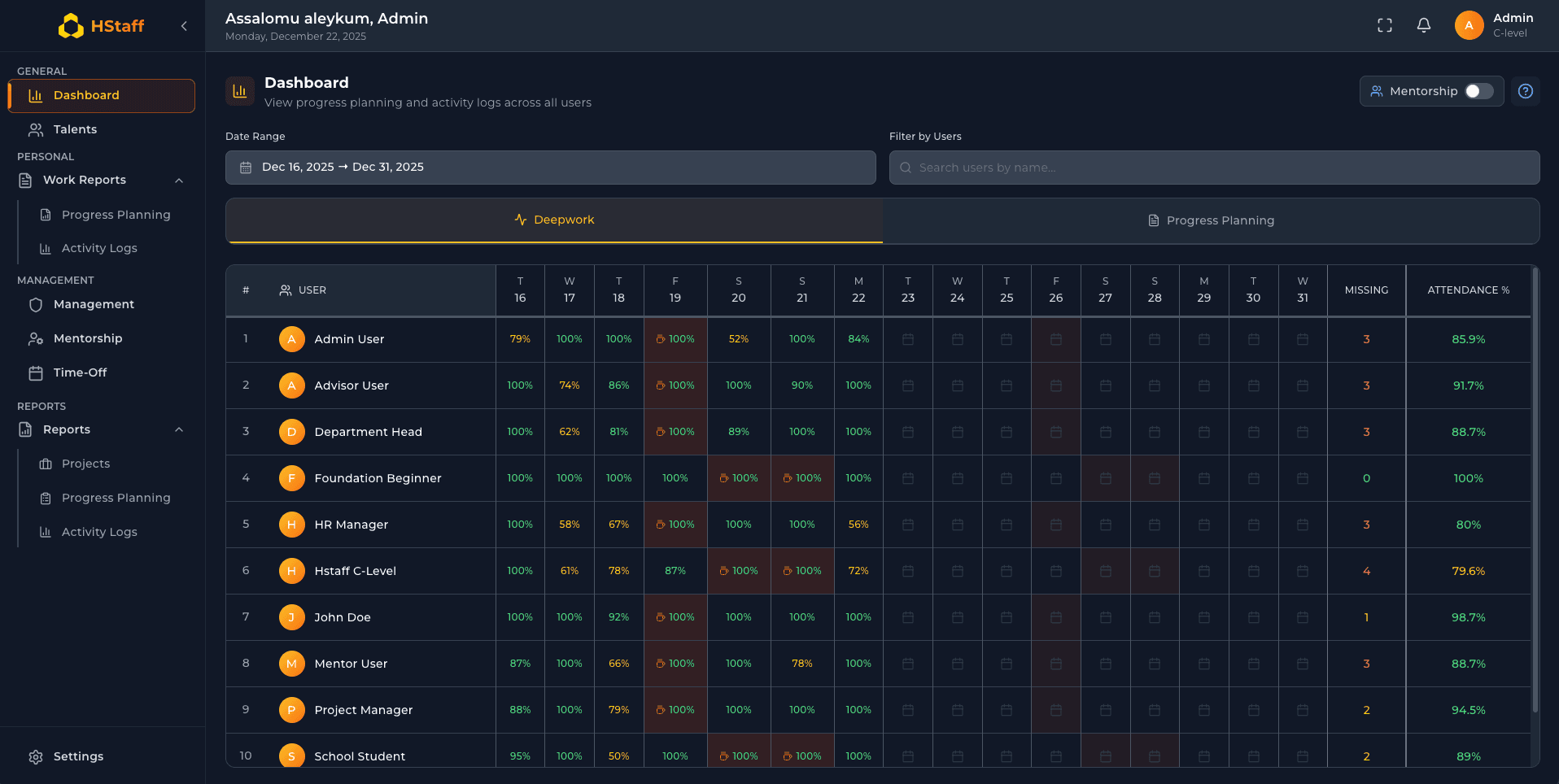Enter fullscreen using the expand icon

click(1384, 25)
